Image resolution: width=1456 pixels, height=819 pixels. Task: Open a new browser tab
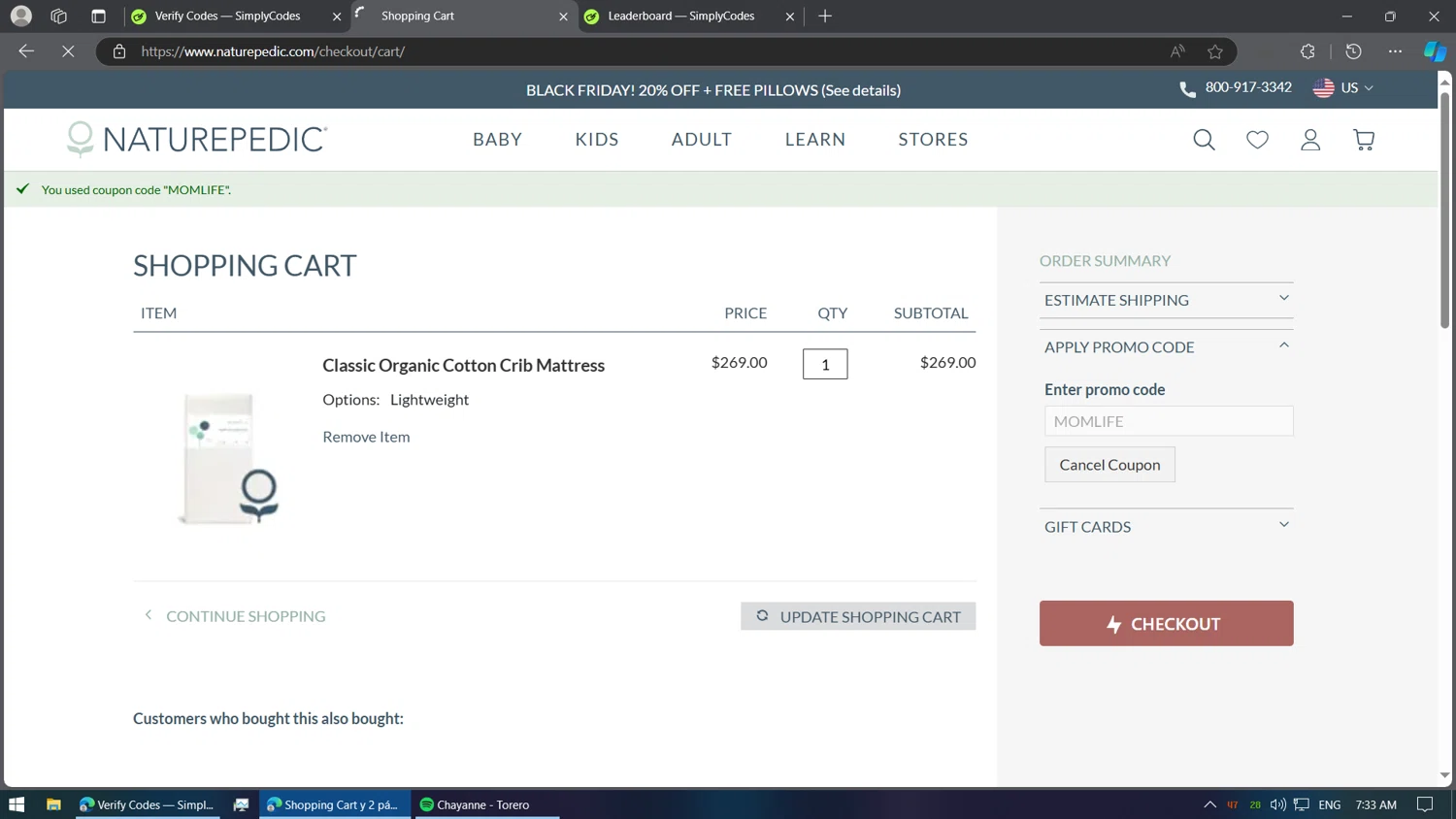[x=825, y=16]
